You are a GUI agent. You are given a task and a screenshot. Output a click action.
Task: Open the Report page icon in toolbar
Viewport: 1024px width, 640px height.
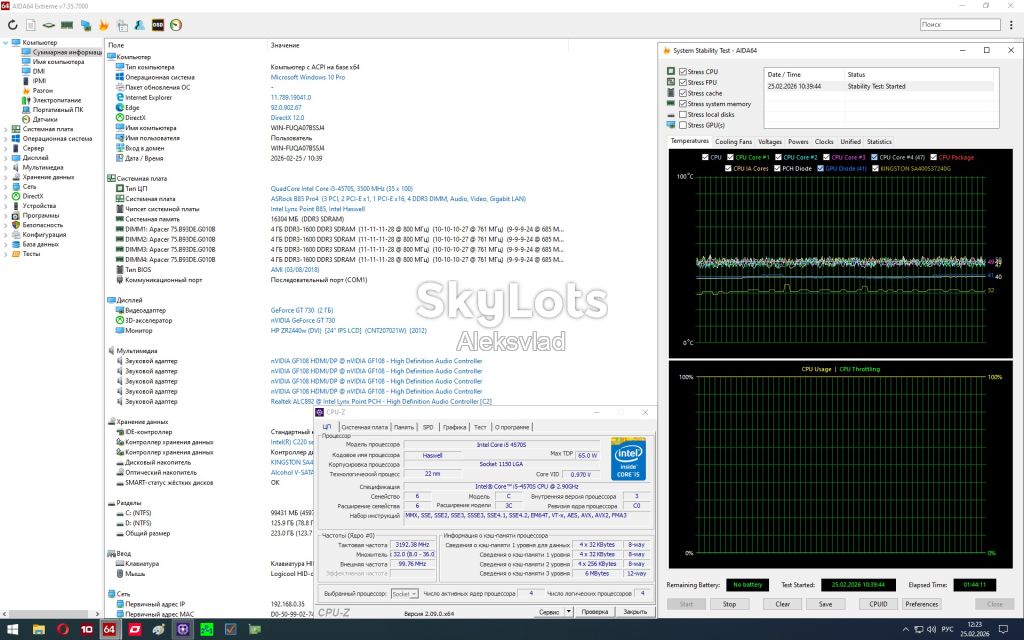31,25
